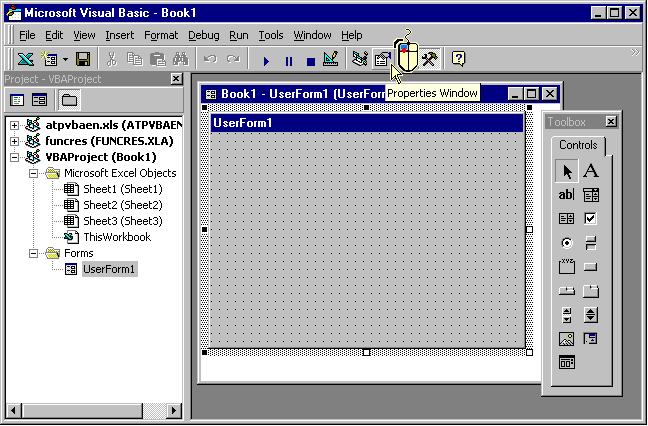
Task: Close the Project - VBAProject panel
Action: (x=176, y=79)
